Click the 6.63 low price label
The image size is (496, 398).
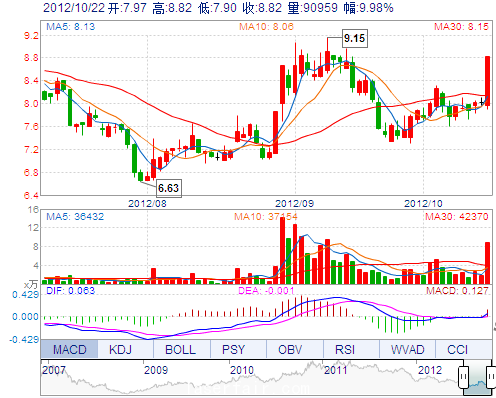tap(169, 188)
